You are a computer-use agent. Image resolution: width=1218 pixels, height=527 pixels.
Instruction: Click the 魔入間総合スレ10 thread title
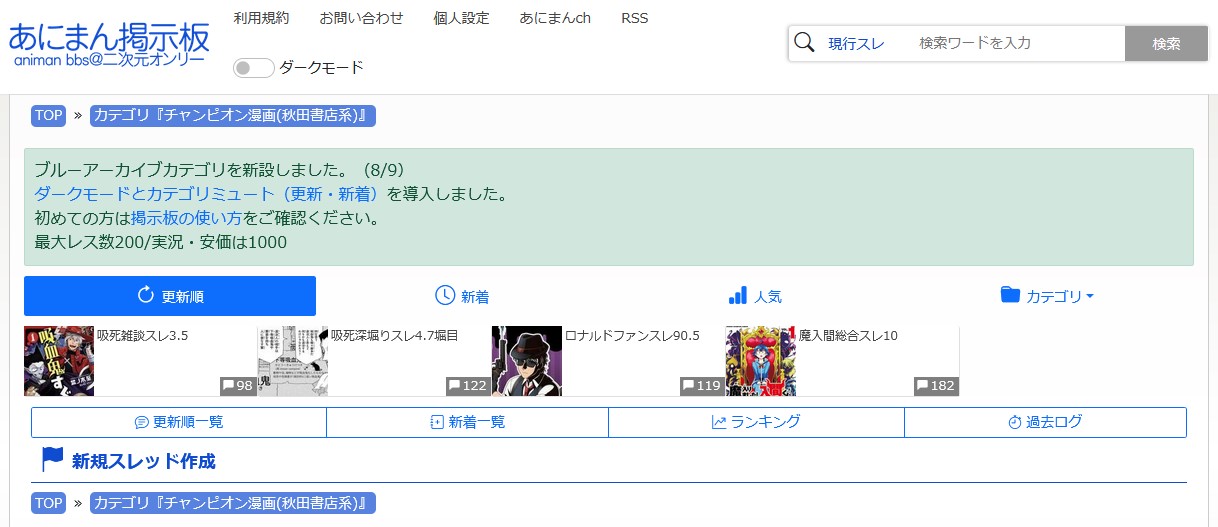[x=848, y=336]
